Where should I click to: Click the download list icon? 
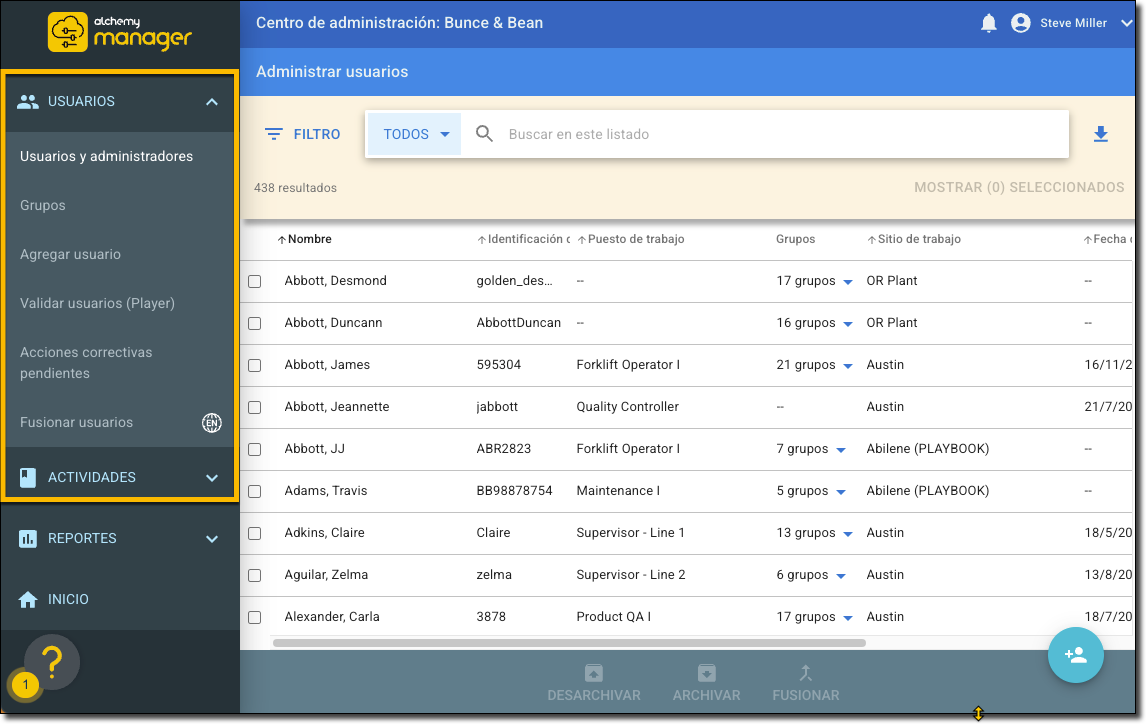[x=1101, y=134]
